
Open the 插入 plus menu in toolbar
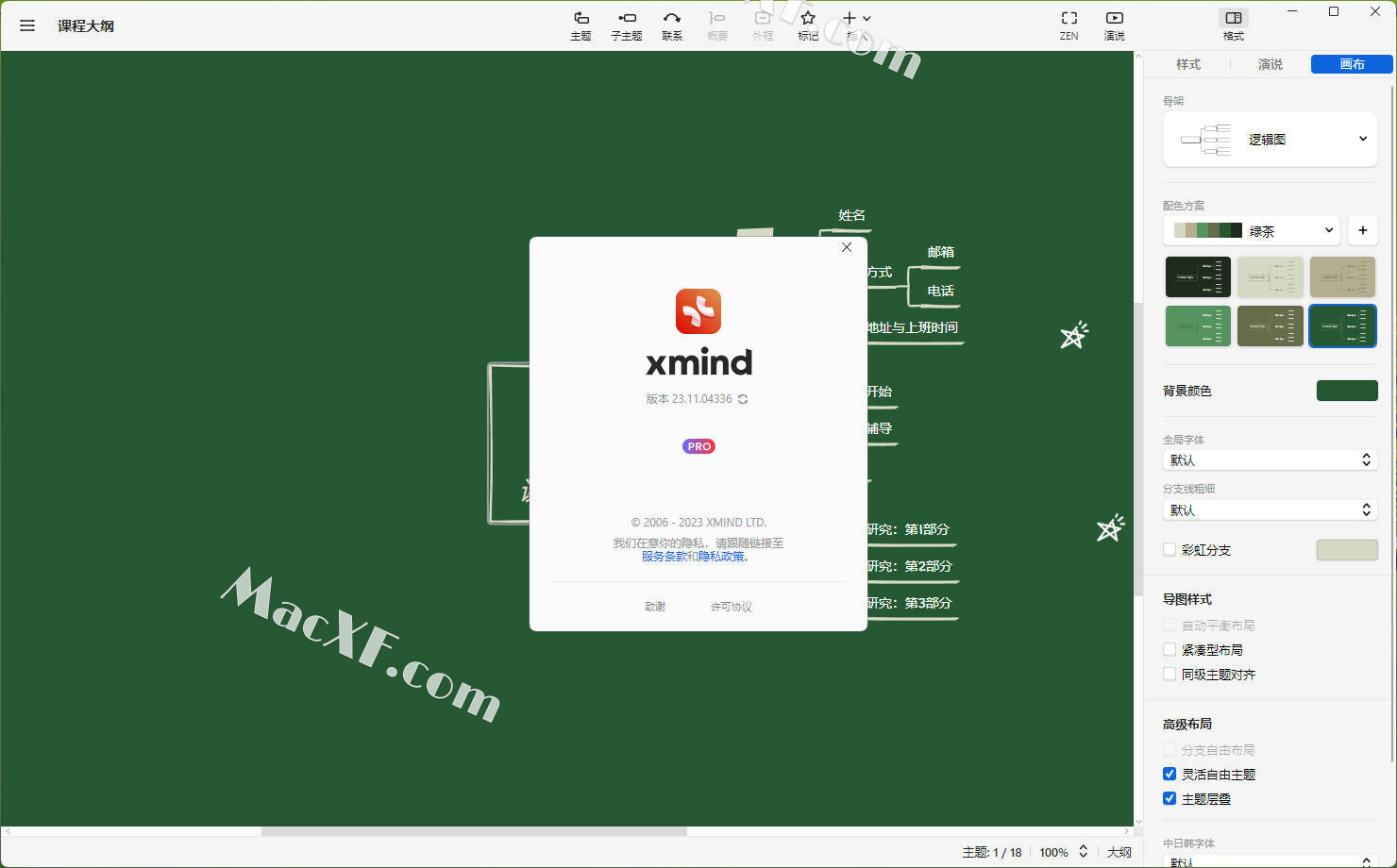[856, 25]
